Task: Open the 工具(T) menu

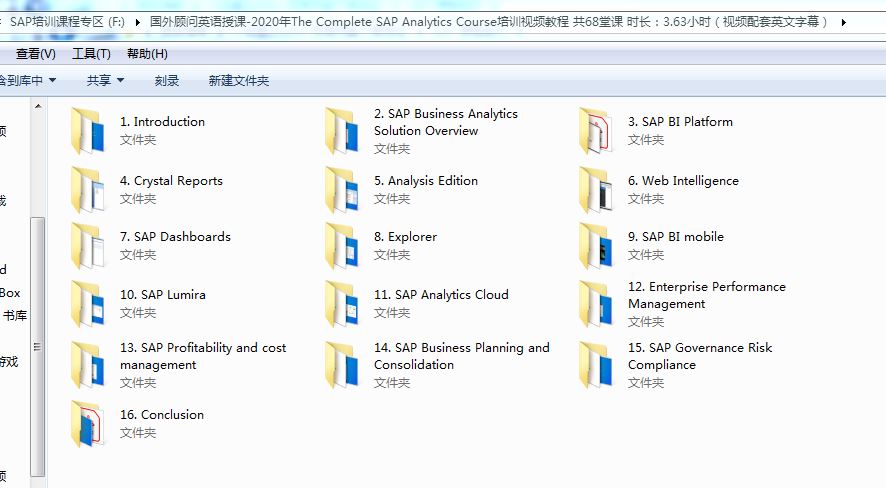Action: [x=91, y=54]
